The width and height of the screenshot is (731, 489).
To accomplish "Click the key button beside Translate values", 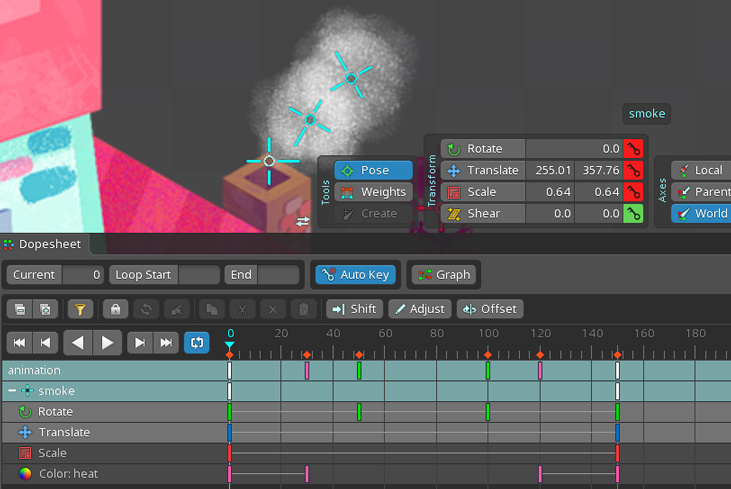I will (x=633, y=171).
